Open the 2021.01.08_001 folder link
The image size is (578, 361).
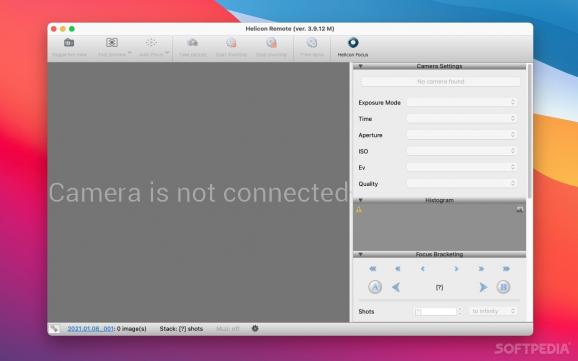(x=90, y=329)
